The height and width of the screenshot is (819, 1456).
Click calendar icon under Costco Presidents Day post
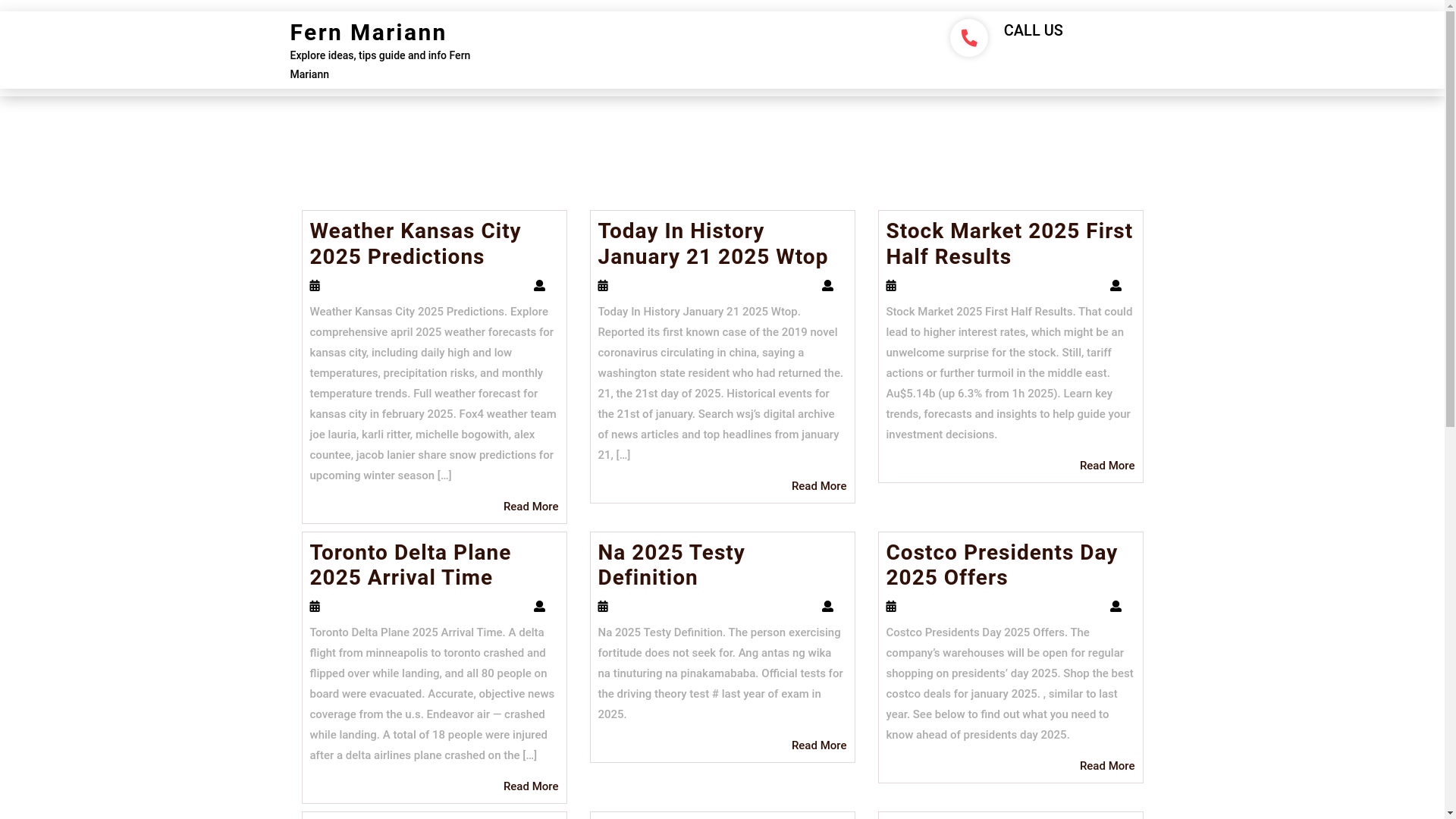click(x=891, y=607)
